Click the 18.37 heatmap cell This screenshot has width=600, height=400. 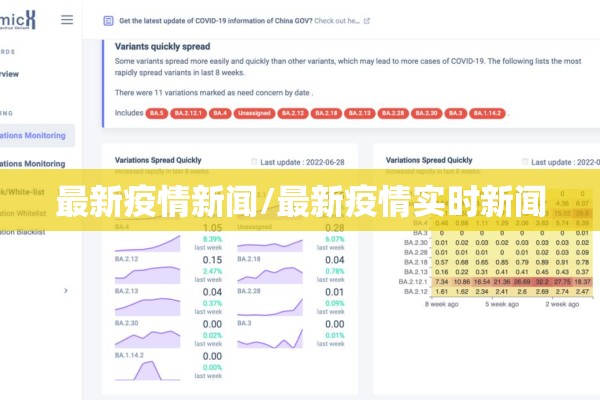tap(582, 282)
